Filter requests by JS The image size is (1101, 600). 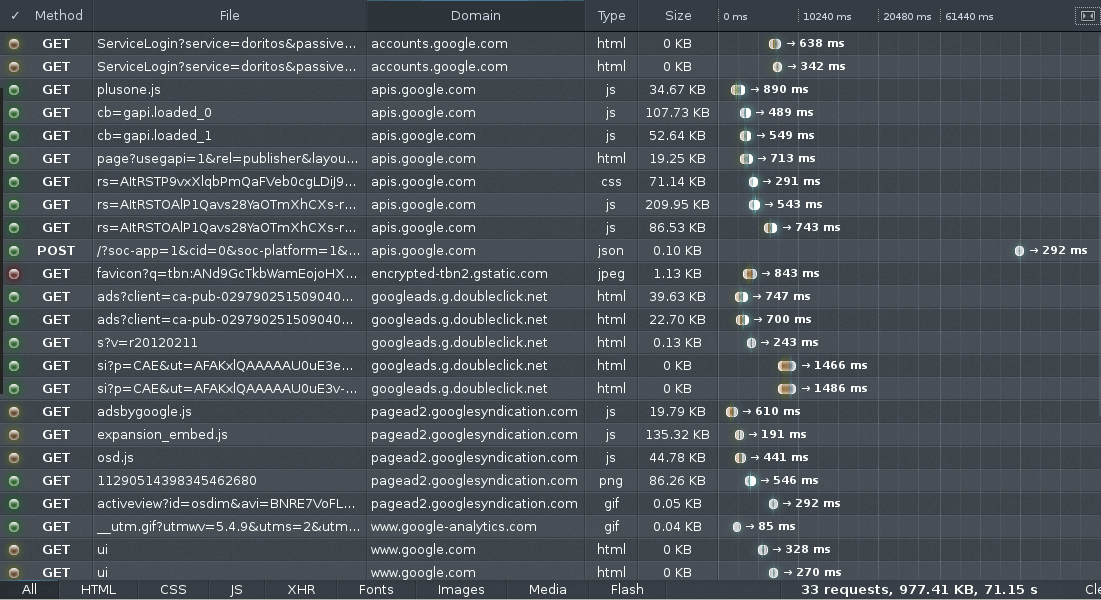(x=237, y=589)
